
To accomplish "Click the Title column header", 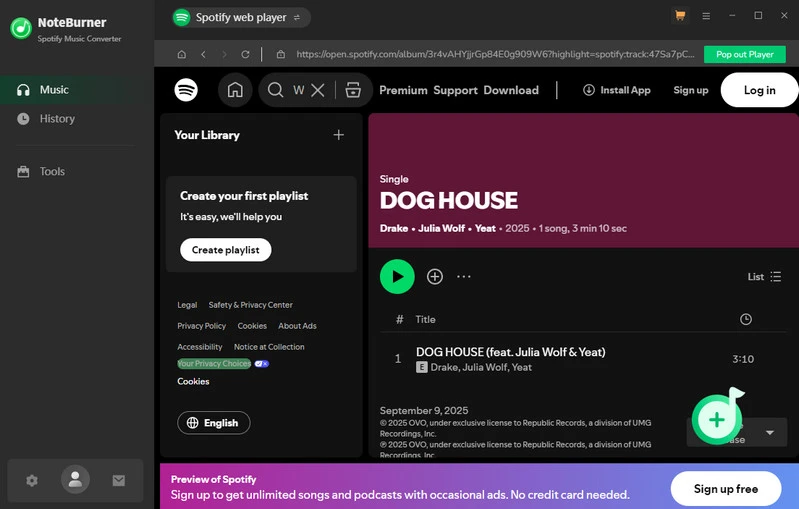I will (x=425, y=319).
